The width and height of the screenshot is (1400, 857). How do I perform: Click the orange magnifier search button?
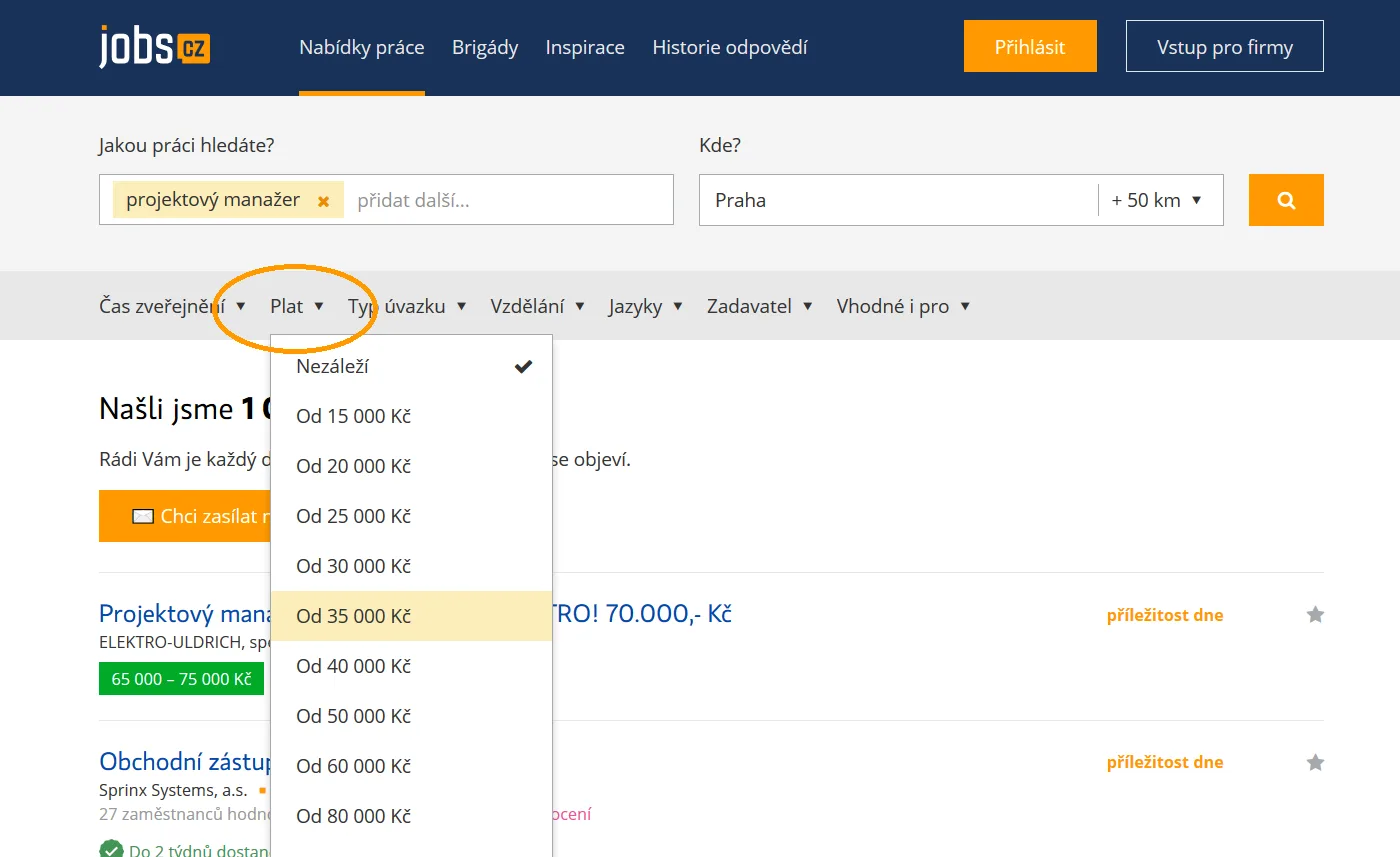point(1286,200)
